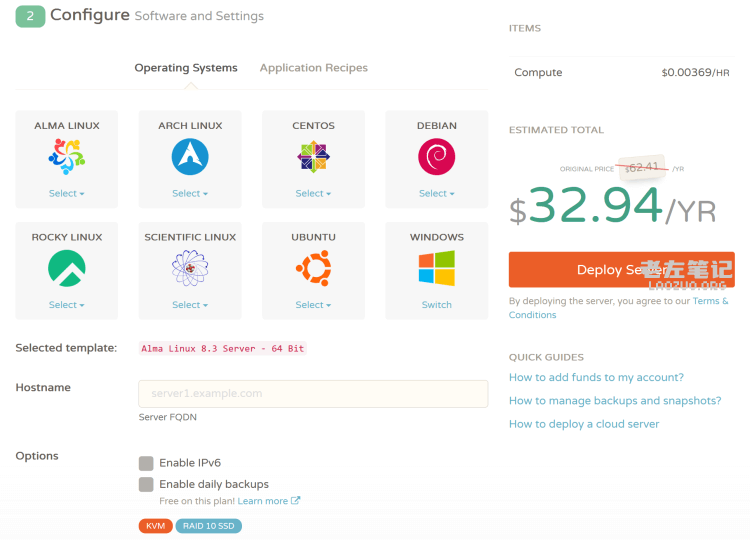Select the Arch Linux logo icon

[x=190, y=157]
